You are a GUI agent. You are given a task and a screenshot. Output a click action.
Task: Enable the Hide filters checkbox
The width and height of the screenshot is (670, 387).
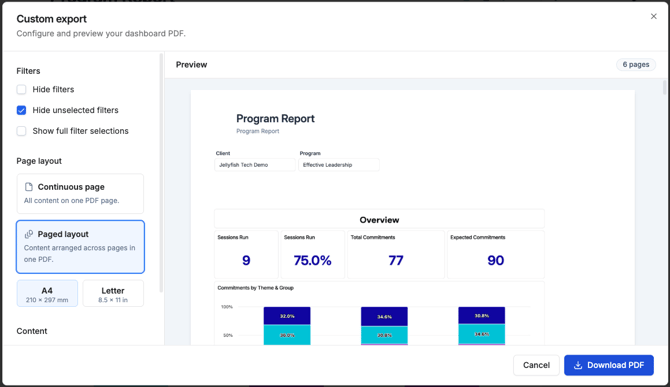21,89
